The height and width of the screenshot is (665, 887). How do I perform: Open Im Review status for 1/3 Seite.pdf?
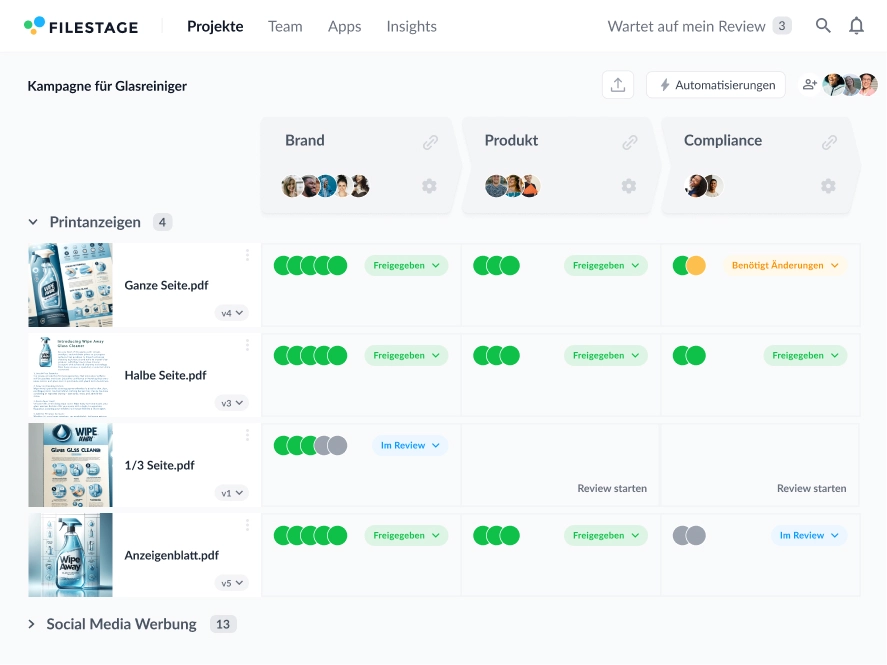409,445
